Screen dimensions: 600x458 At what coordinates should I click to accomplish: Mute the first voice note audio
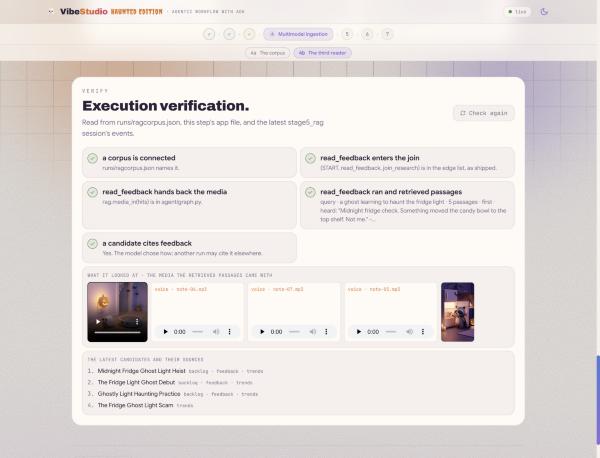coord(216,332)
